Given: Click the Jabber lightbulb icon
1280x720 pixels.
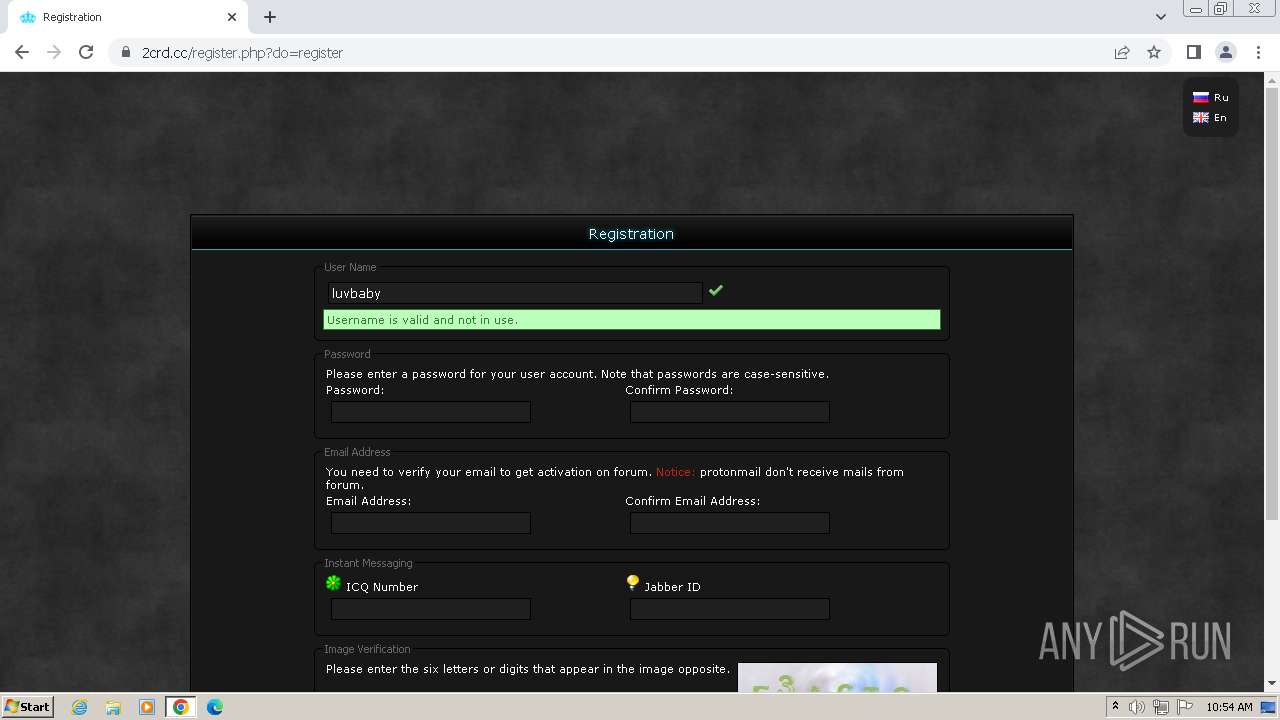Looking at the screenshot, I should (632, 583).
